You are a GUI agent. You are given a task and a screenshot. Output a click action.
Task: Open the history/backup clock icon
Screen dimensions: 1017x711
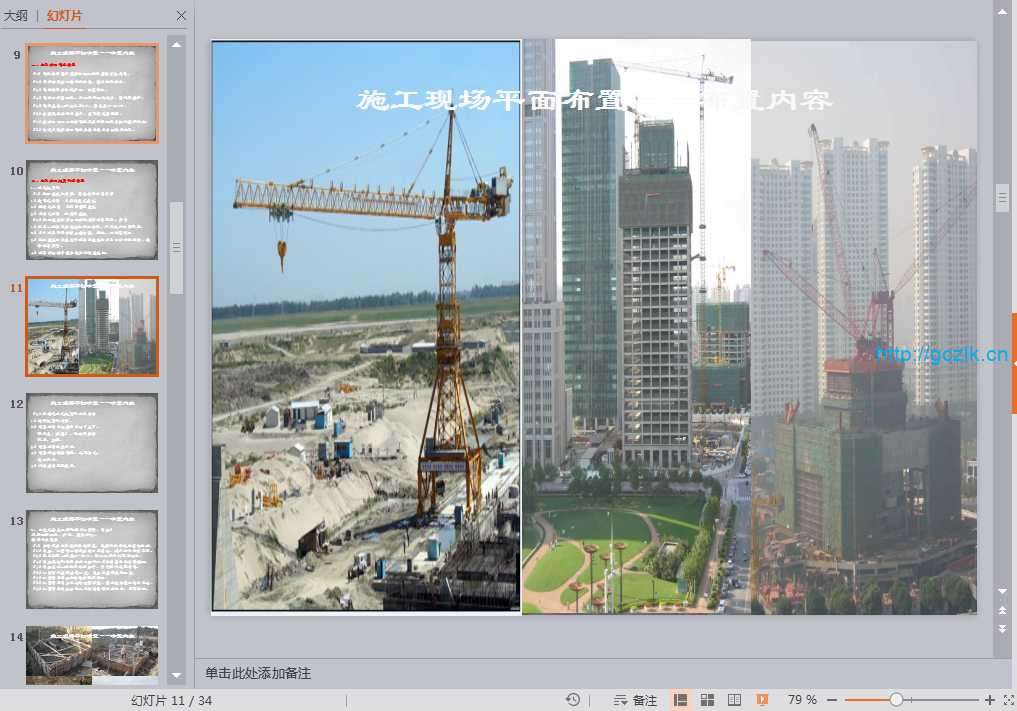point(573,700)
